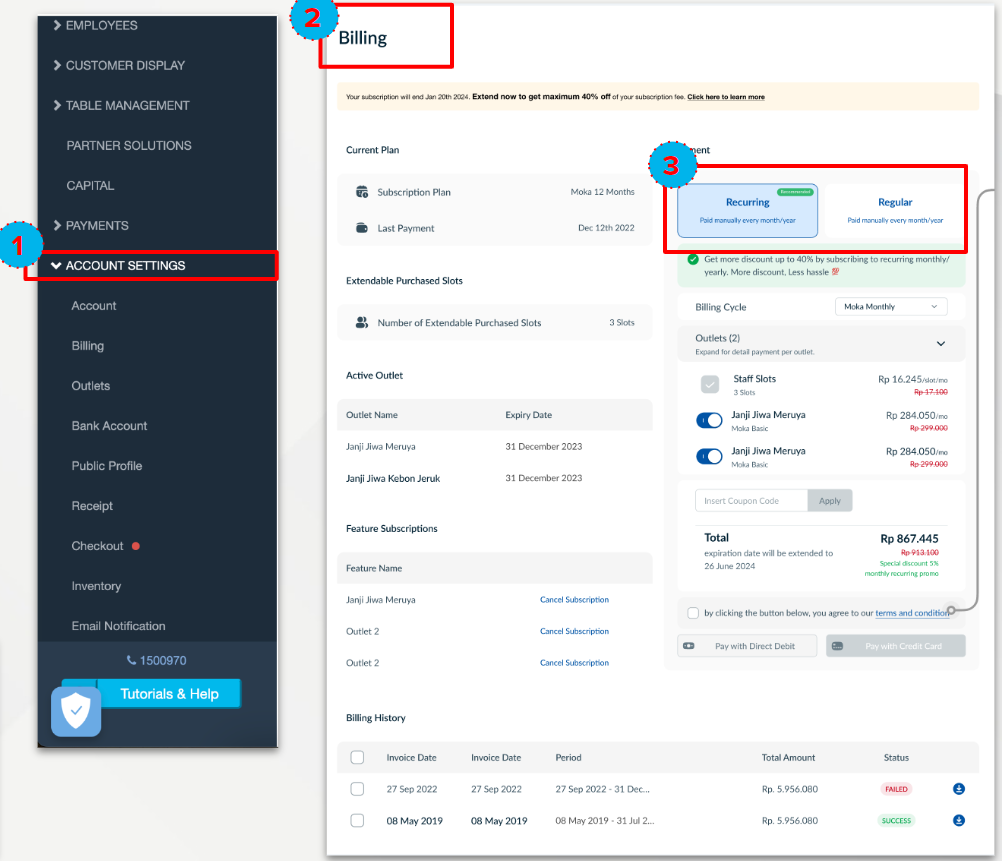Cancel subscription for the Janji Jiwa Meruya feature
This screenshot has height=861, width=1002.
pyautogui.click(x=574, y=600)
